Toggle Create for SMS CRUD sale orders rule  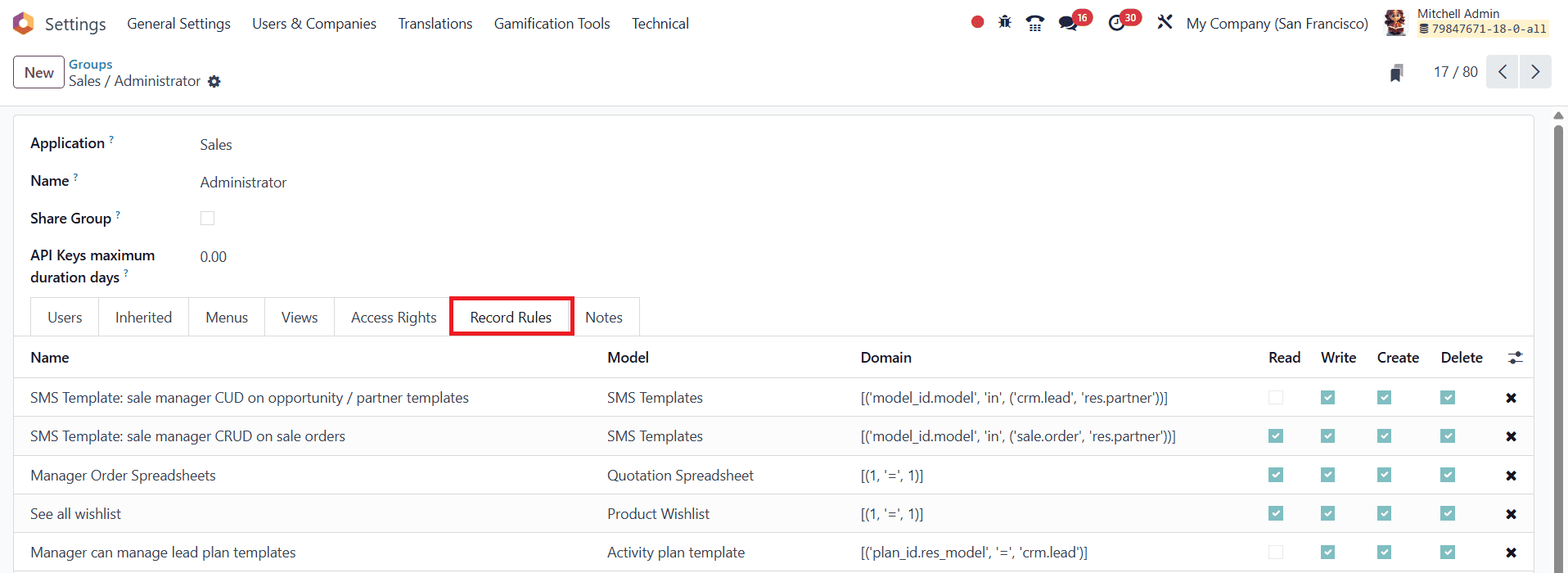(1384, 436)
